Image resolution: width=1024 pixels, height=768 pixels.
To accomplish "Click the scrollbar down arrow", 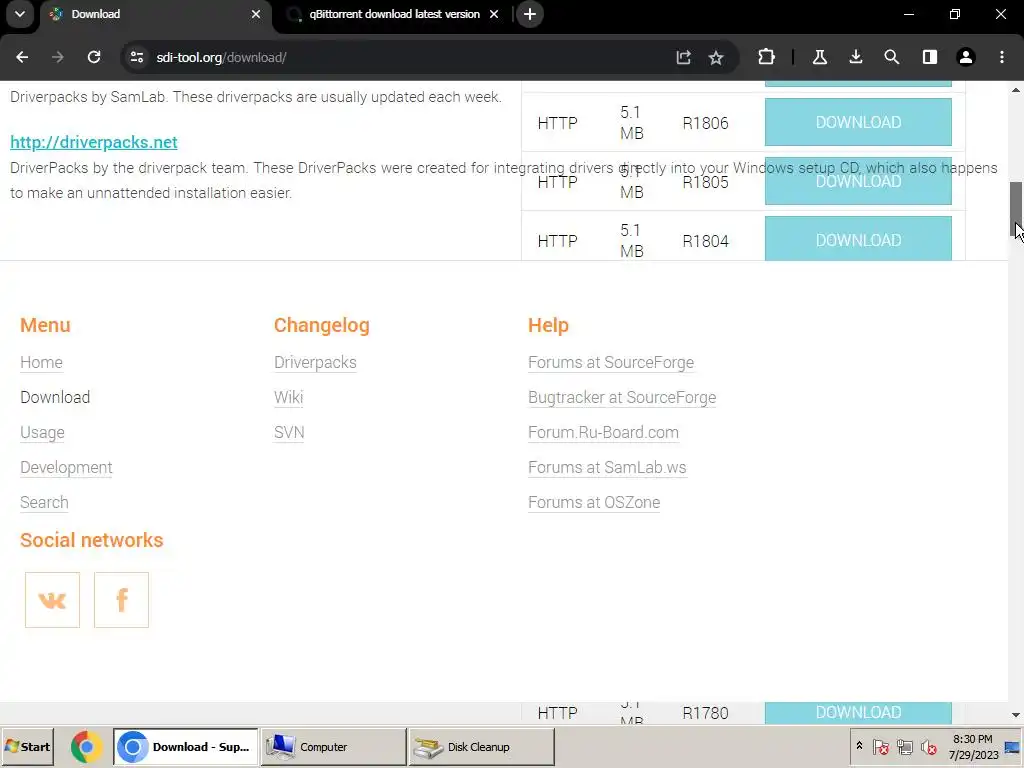I will pos(1016,715).
